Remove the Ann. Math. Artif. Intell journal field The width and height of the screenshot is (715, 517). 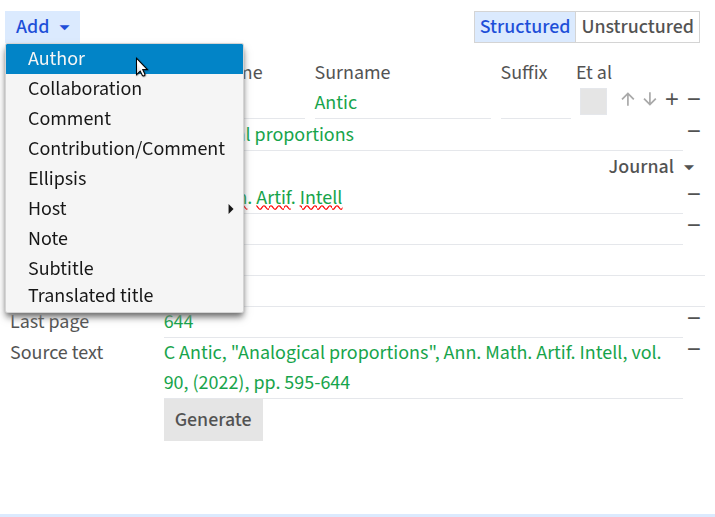tap(694, 194)
